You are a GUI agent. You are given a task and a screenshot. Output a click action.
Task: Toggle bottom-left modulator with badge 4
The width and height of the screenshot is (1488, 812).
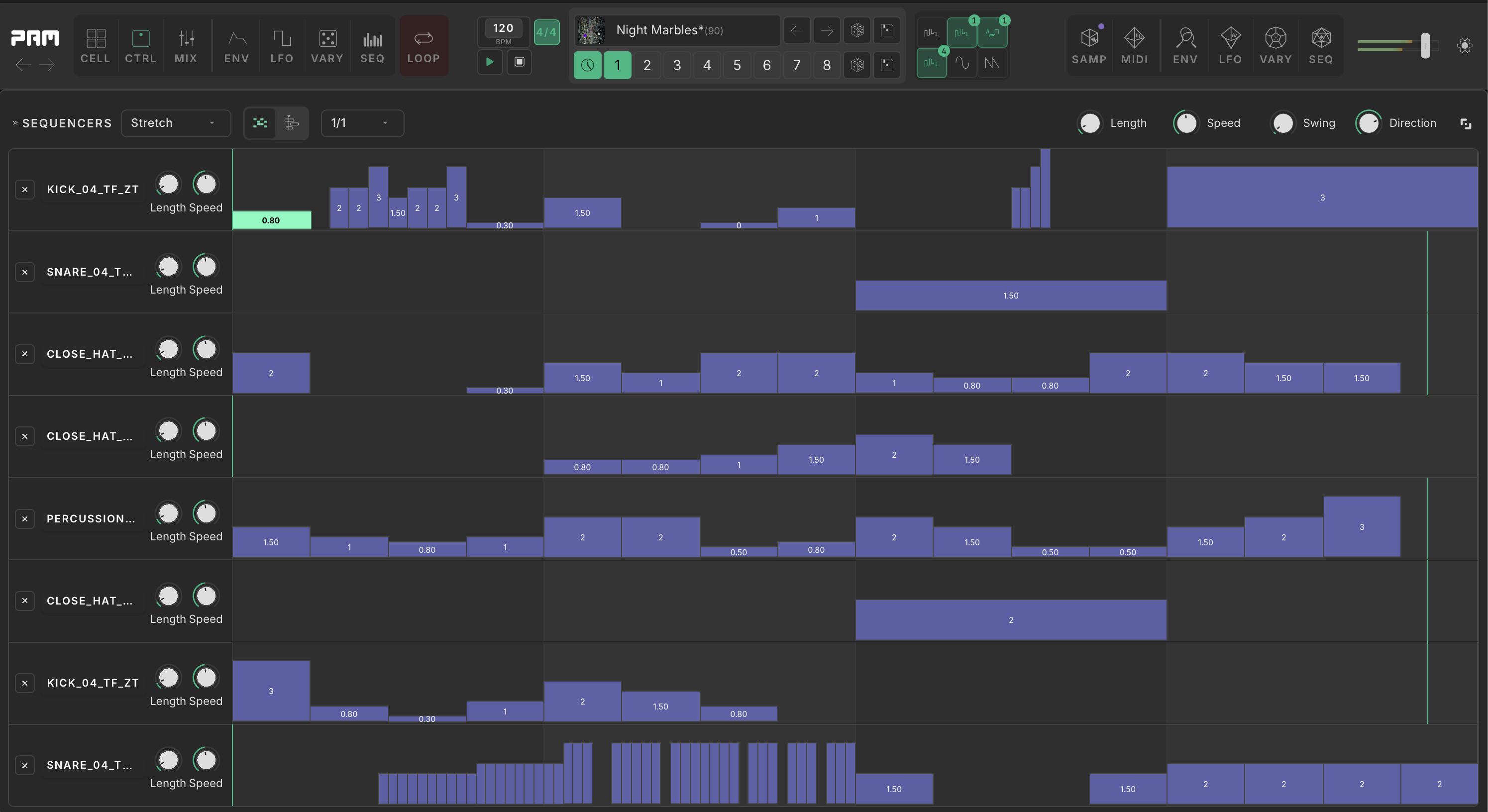pos(931,63)
